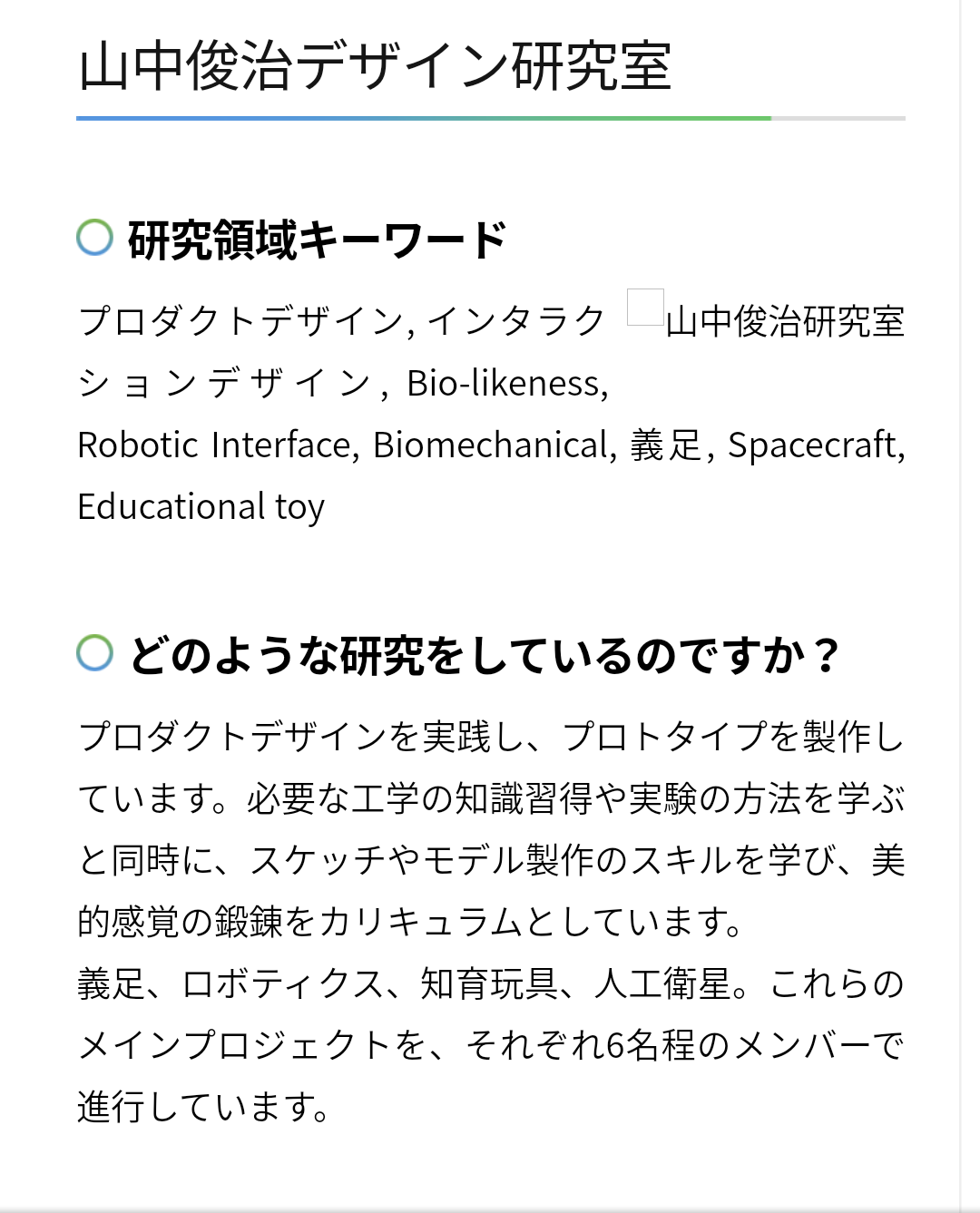Click the Biomechanical keyword
Screen dimensions: 980x1213
coord(491,445)
